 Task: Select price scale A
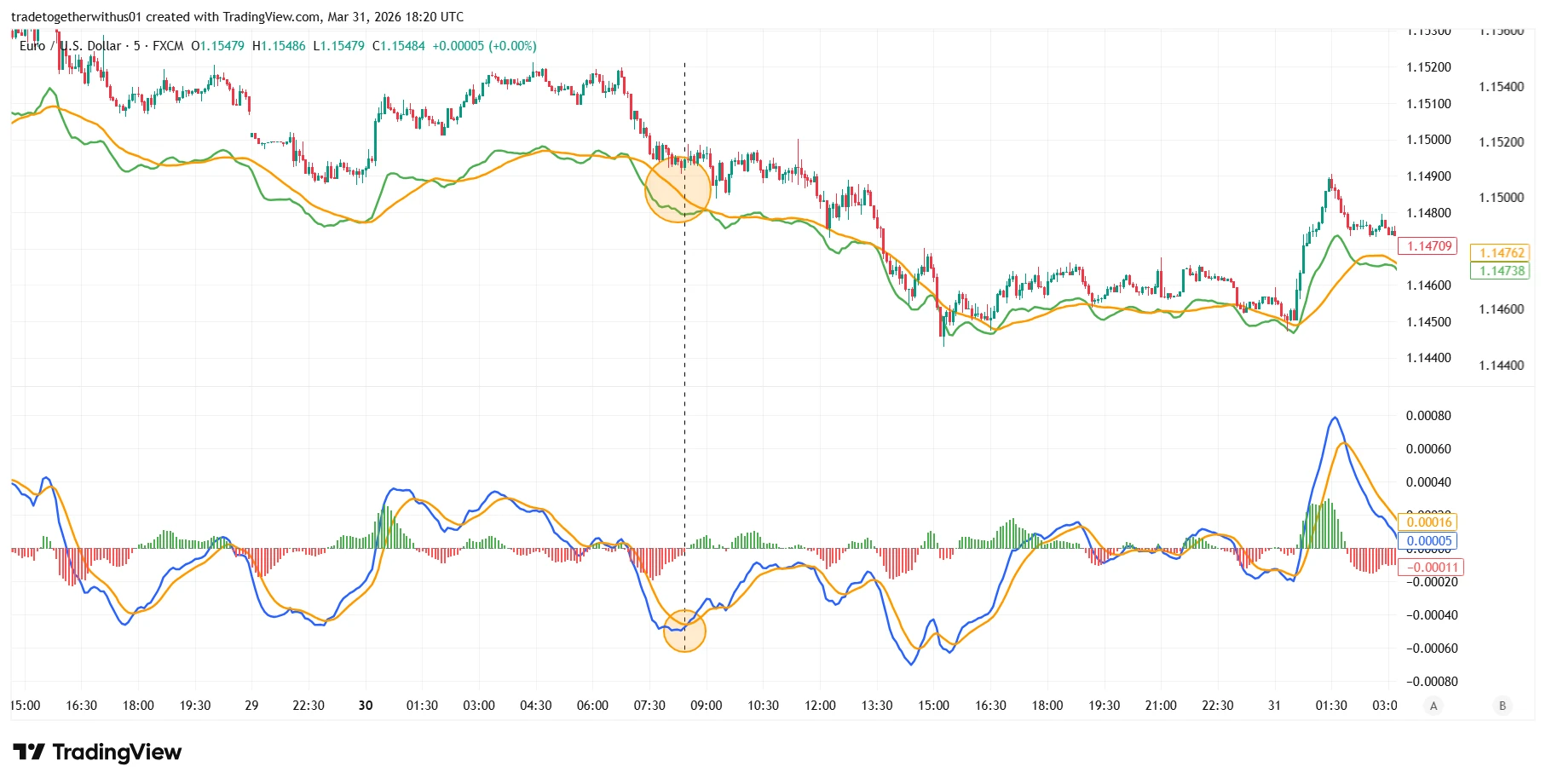(x=1434, y=706)
